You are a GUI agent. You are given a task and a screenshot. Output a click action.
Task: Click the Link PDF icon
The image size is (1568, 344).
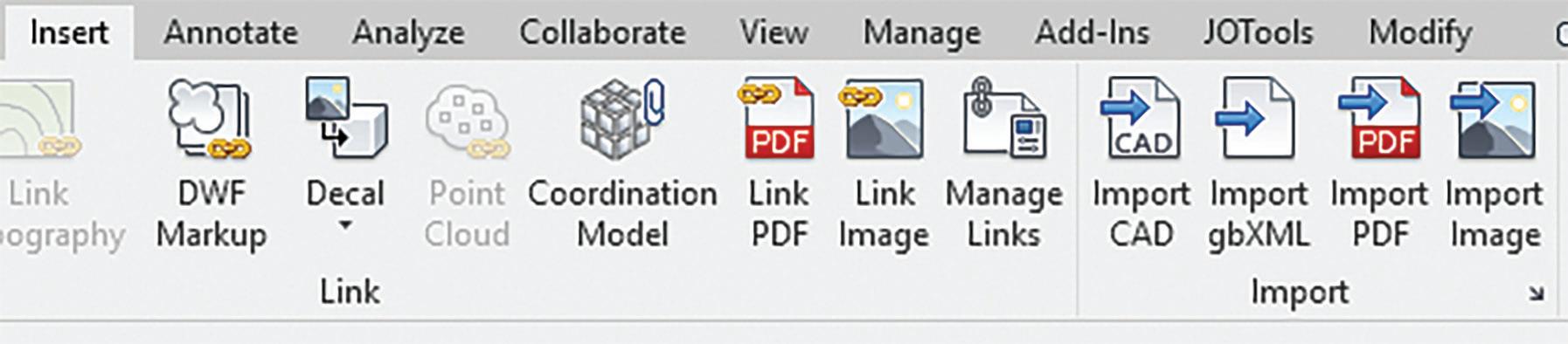tap(777, 119)
